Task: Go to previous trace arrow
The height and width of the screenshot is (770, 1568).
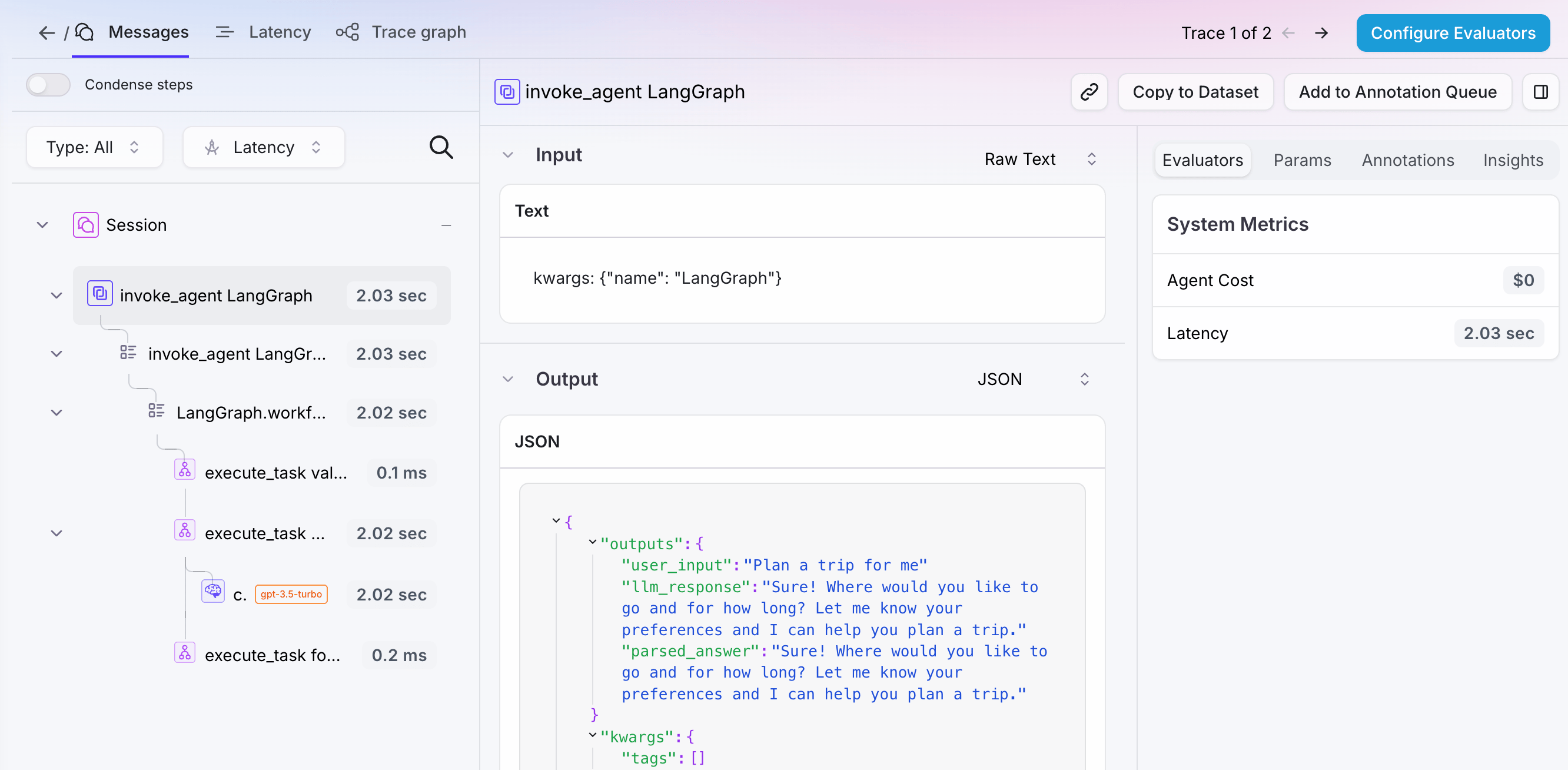Action: click(1288, 33)
